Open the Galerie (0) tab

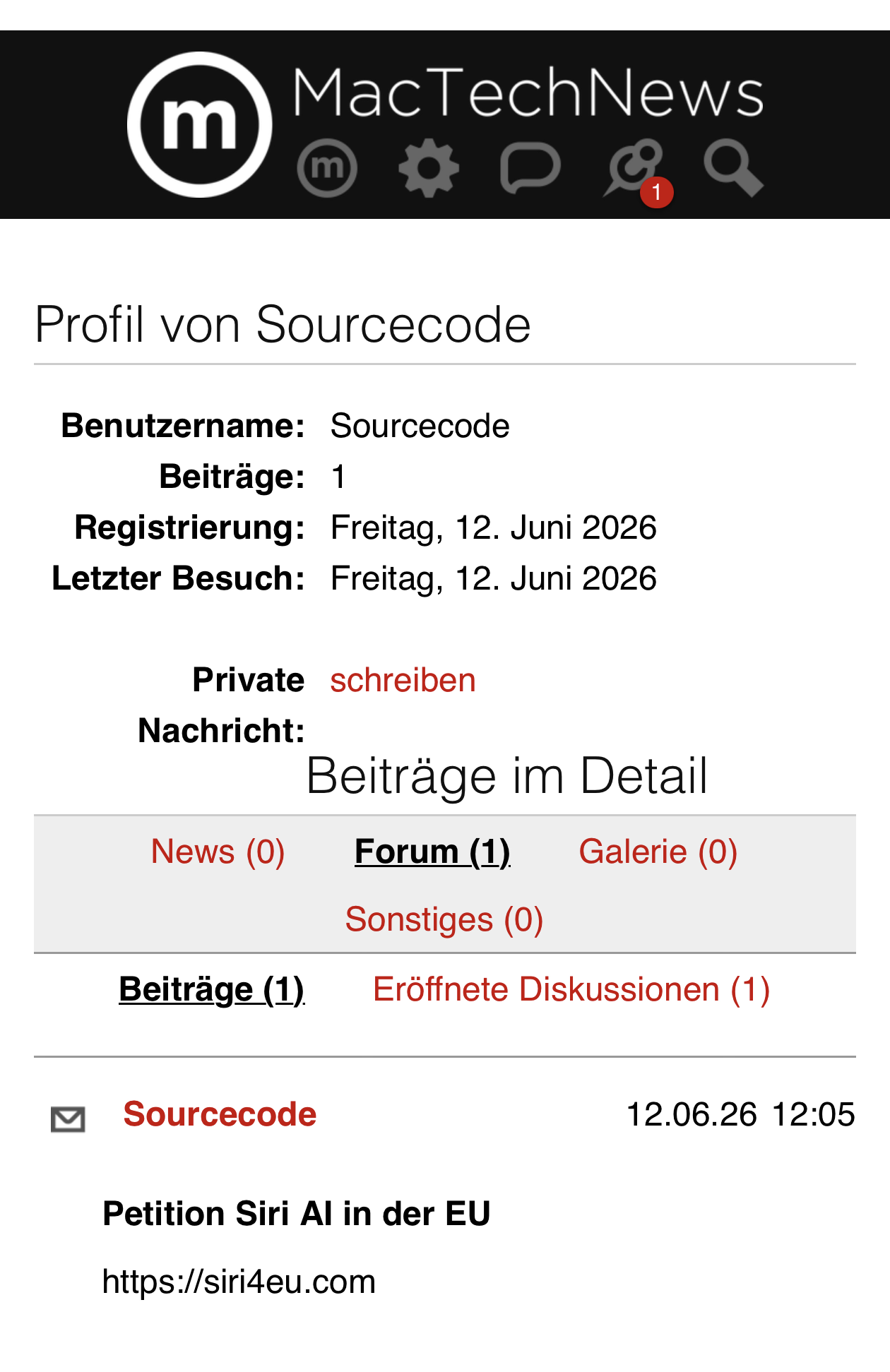pyautogui.click(x=658, y=852)
